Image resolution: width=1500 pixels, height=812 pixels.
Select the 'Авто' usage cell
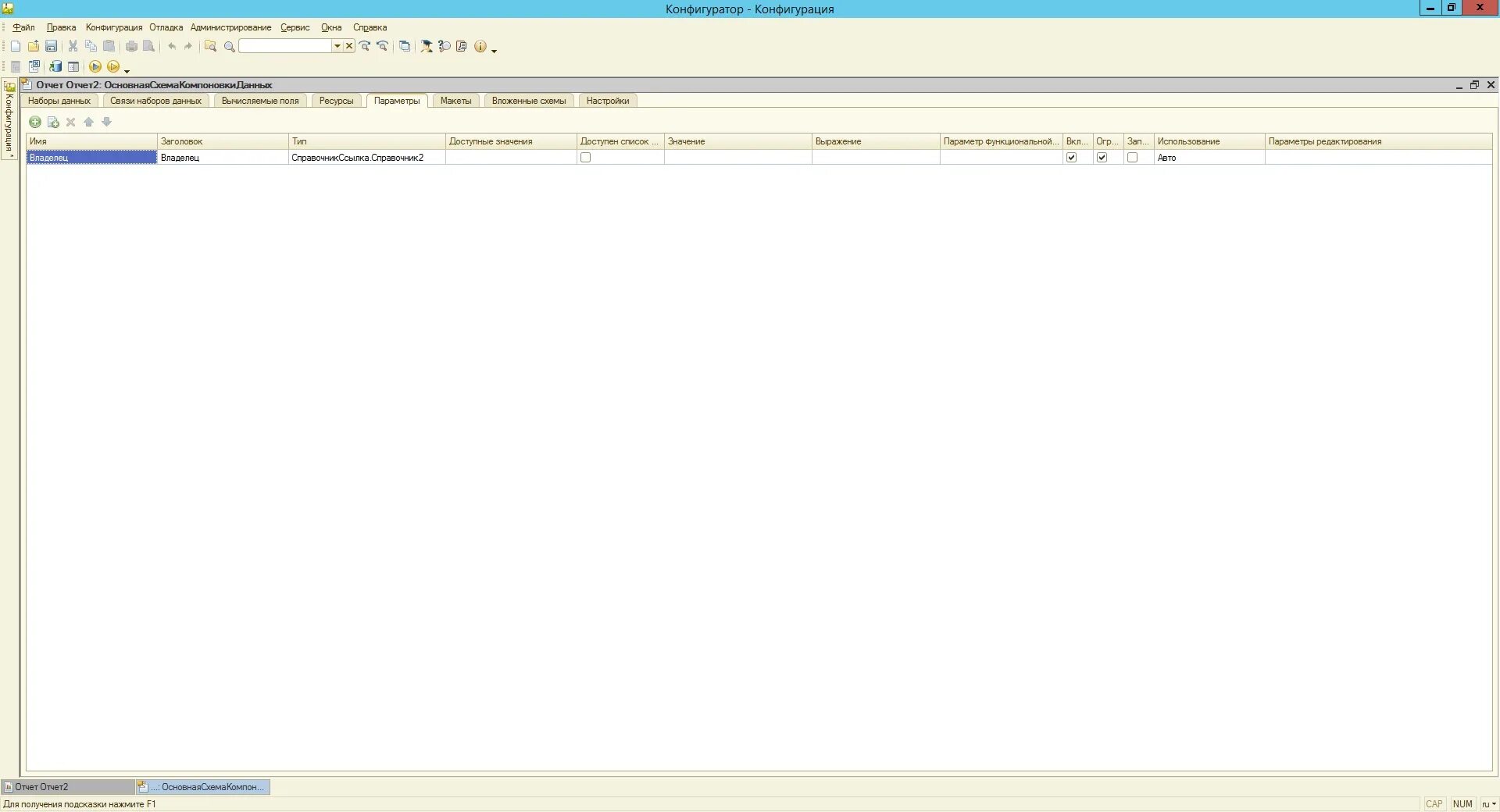coord(1209,158)
